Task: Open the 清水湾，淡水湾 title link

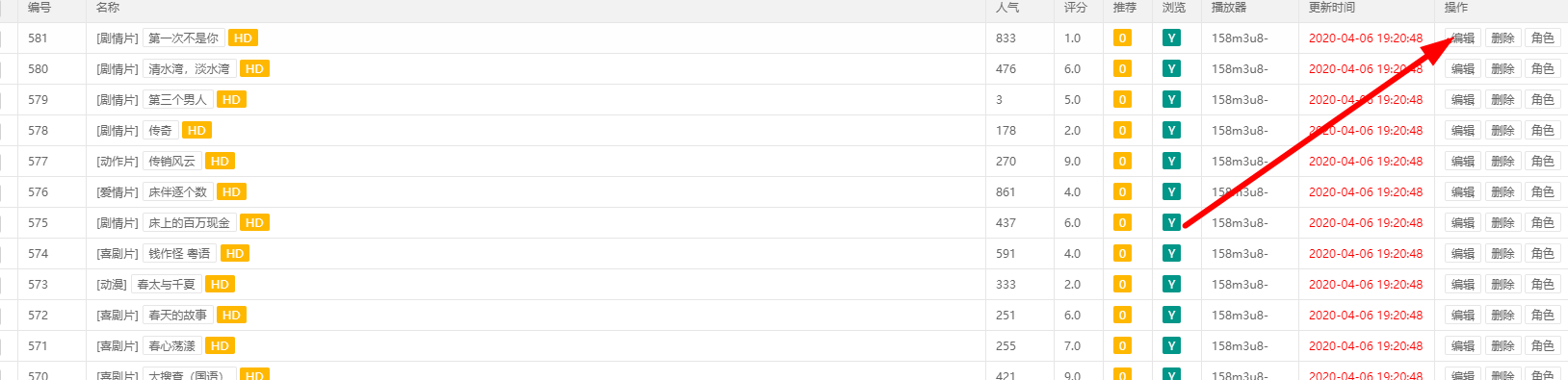Action: (189, 69)
